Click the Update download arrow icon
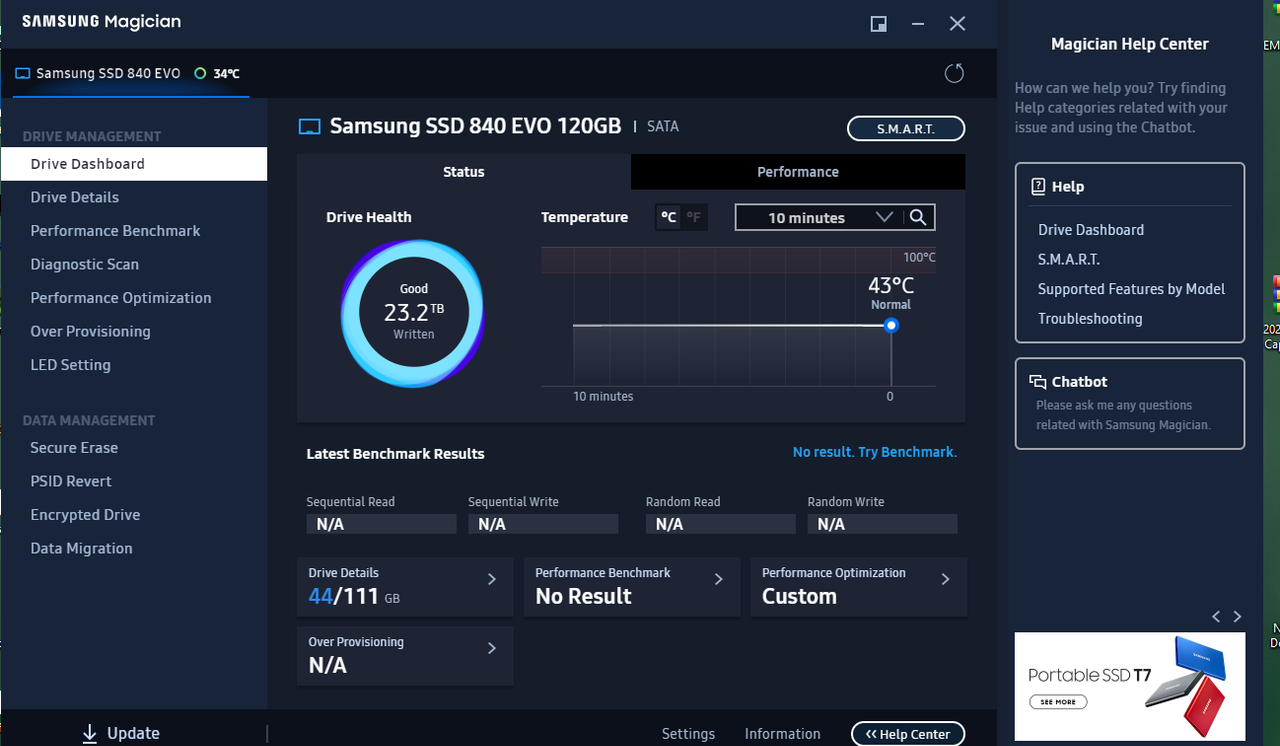The height and width of the screenshot is (746, 1280). click(90, 734)
